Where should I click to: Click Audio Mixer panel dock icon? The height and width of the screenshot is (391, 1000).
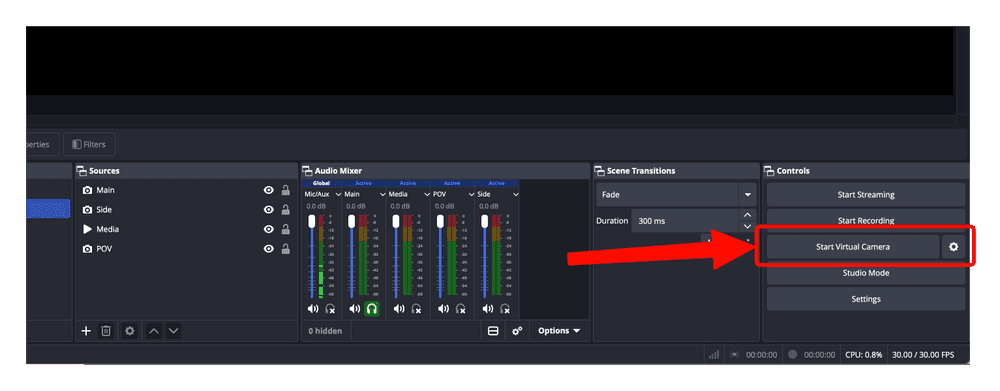tap(307, 171)
